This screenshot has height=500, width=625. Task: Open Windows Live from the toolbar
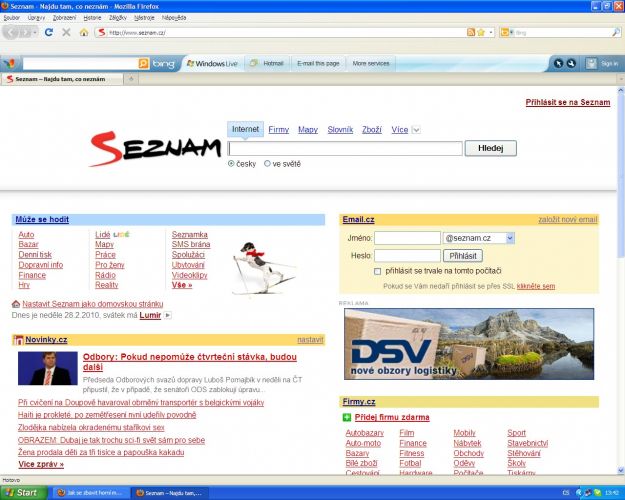point(212,63)
